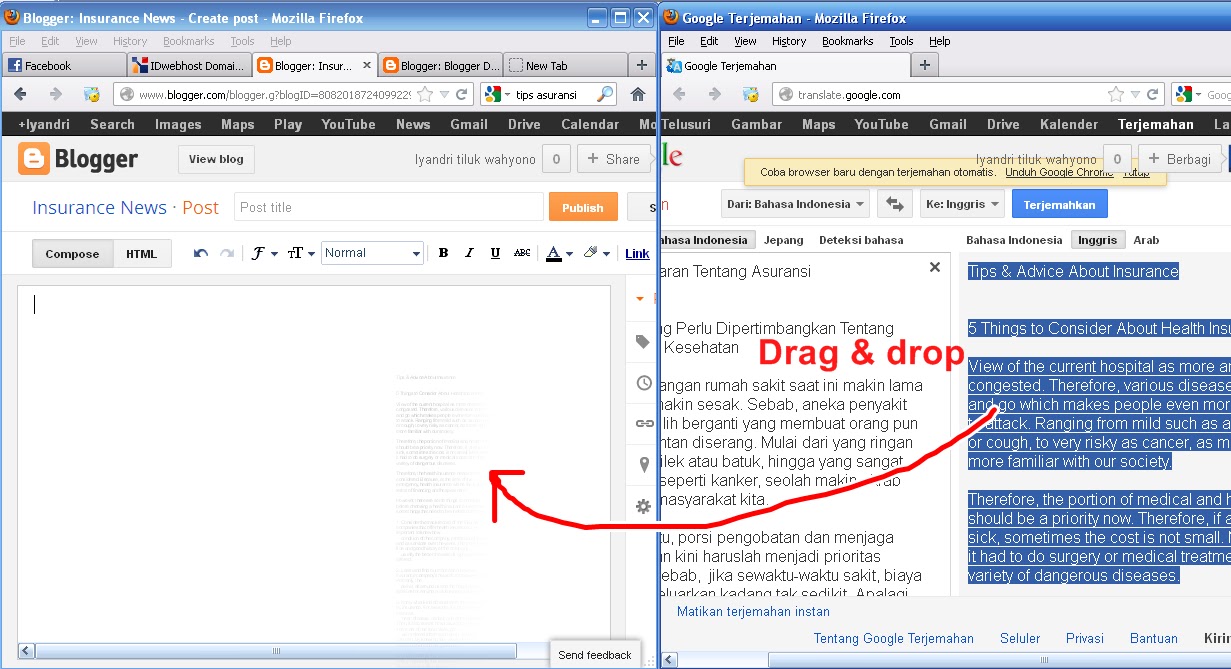The width and height of the screenshot is (1231, 669).
Task: Select Arab as target language
Action: 1146,240
